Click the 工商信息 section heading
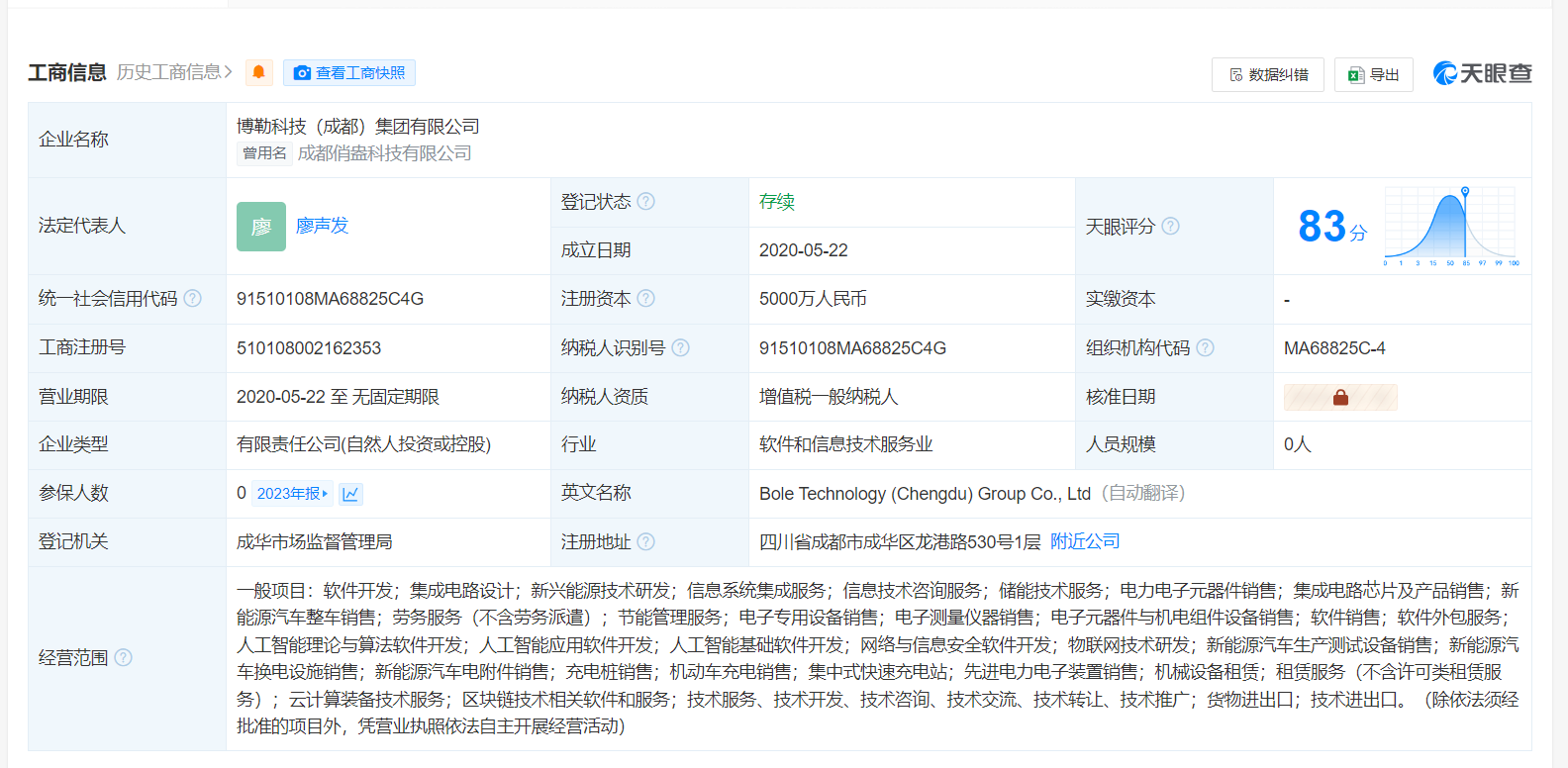This screenshot has width=1568, height=768. [67, 72]
